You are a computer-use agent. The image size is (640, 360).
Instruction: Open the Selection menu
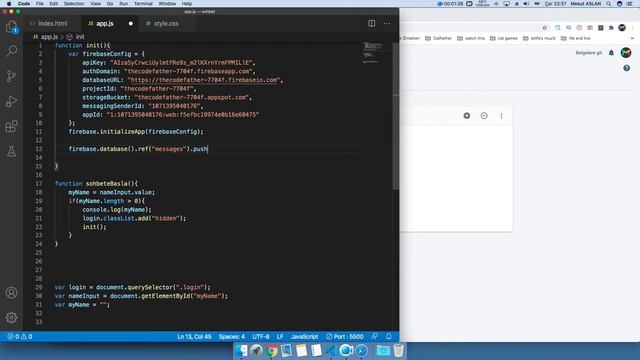[74, 4]
